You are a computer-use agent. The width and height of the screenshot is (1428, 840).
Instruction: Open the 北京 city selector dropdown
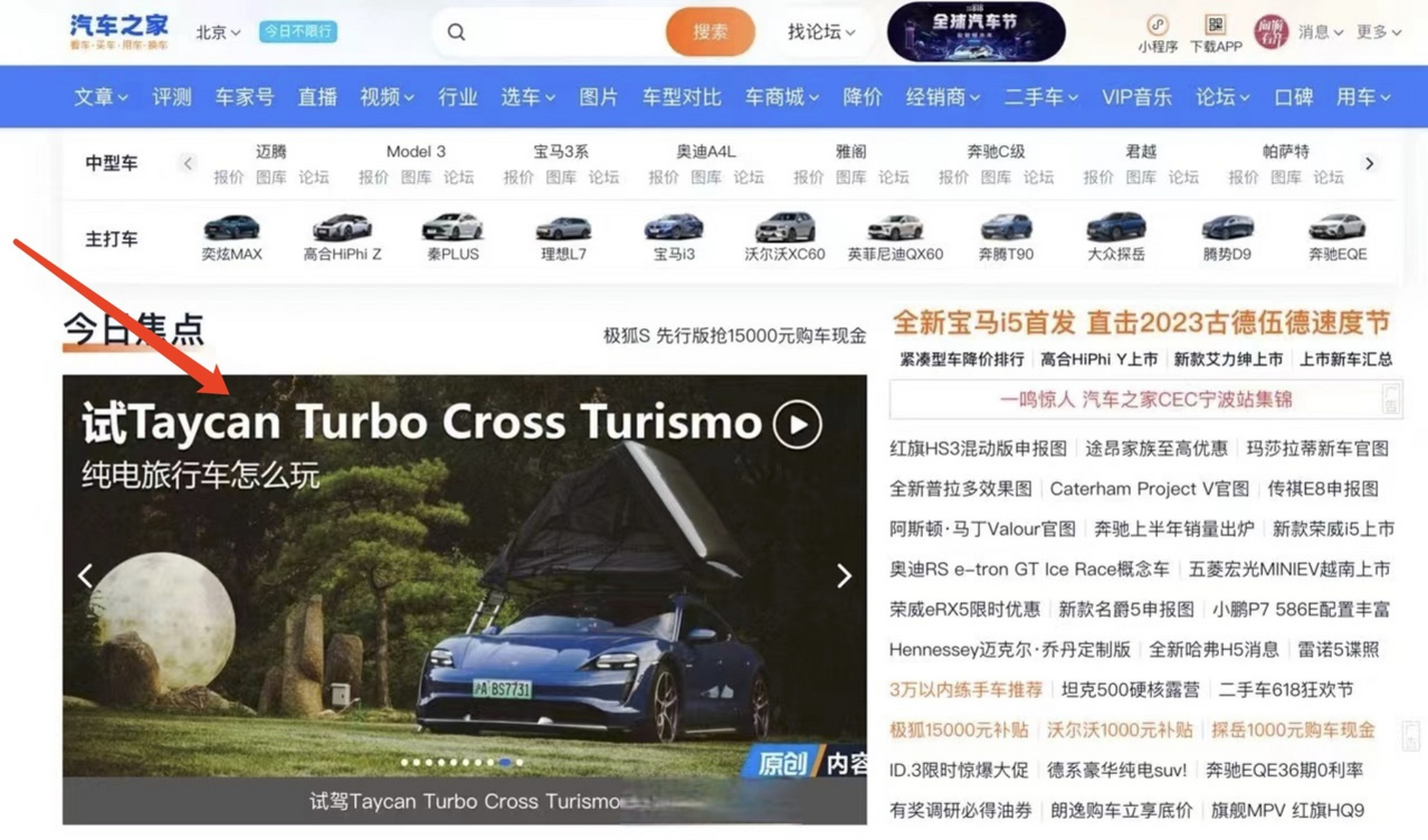click(217, 32)
